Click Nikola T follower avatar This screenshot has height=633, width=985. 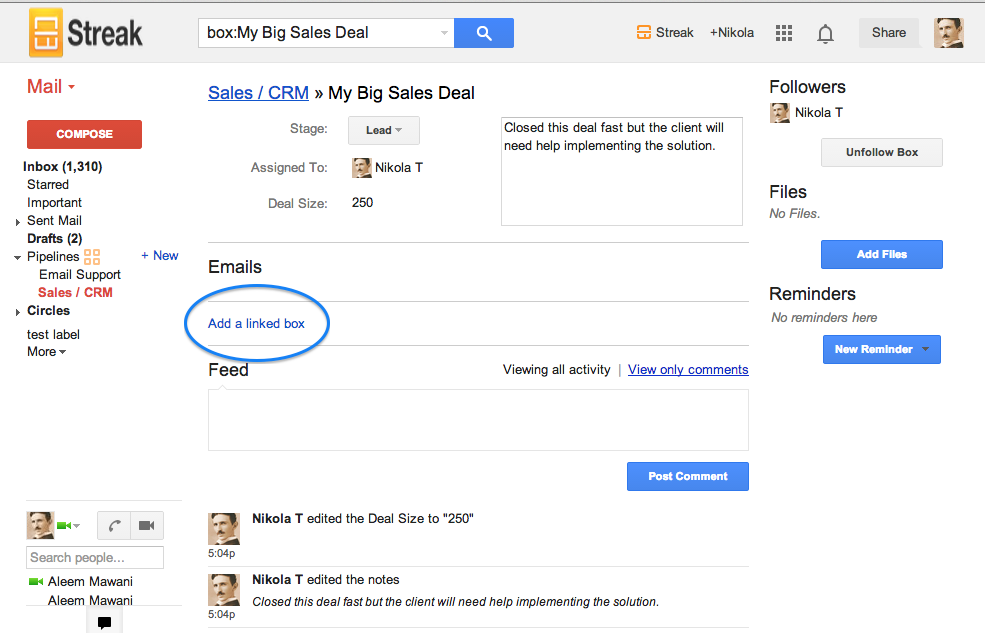coord(780,113)
